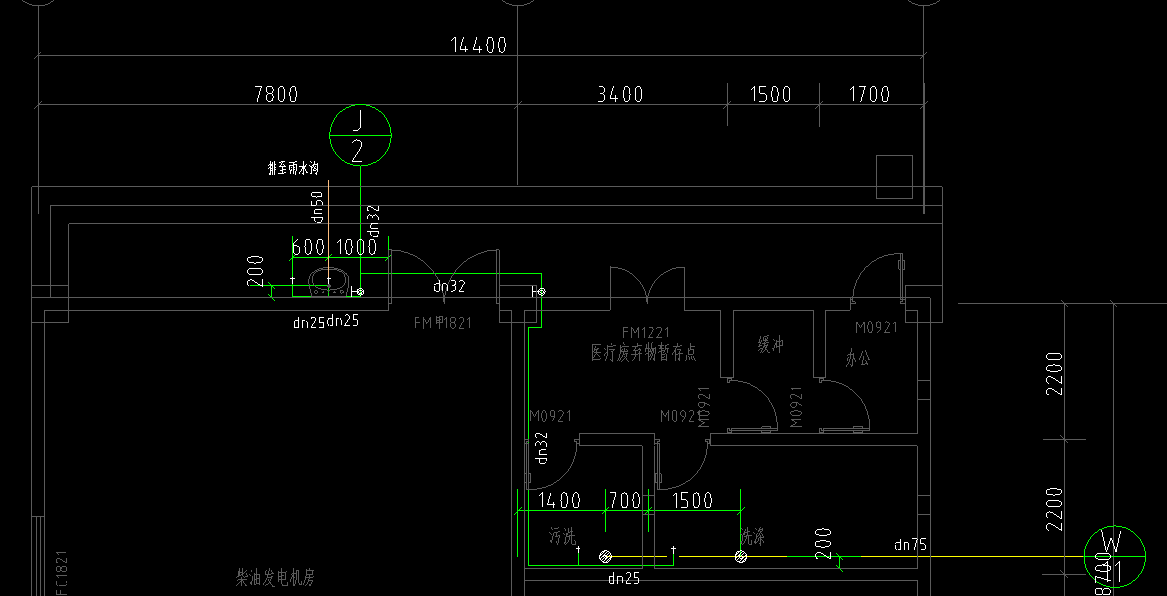Select the FM甲1821 door label
Image resolution: width=1167 pixels, height=596 pixels.
coord(443,323)
